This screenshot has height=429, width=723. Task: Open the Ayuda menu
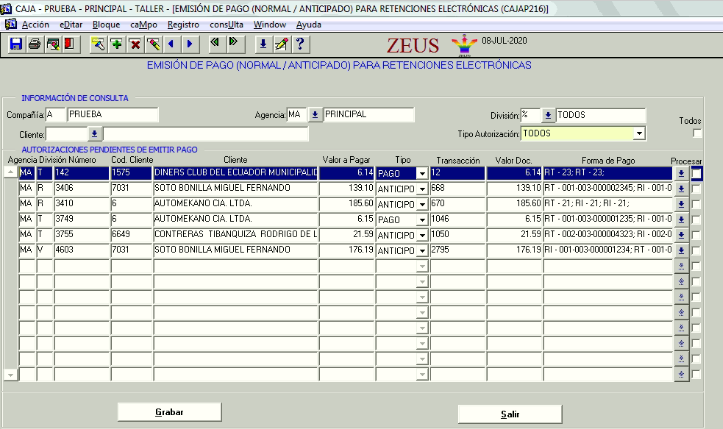[309, 23]
